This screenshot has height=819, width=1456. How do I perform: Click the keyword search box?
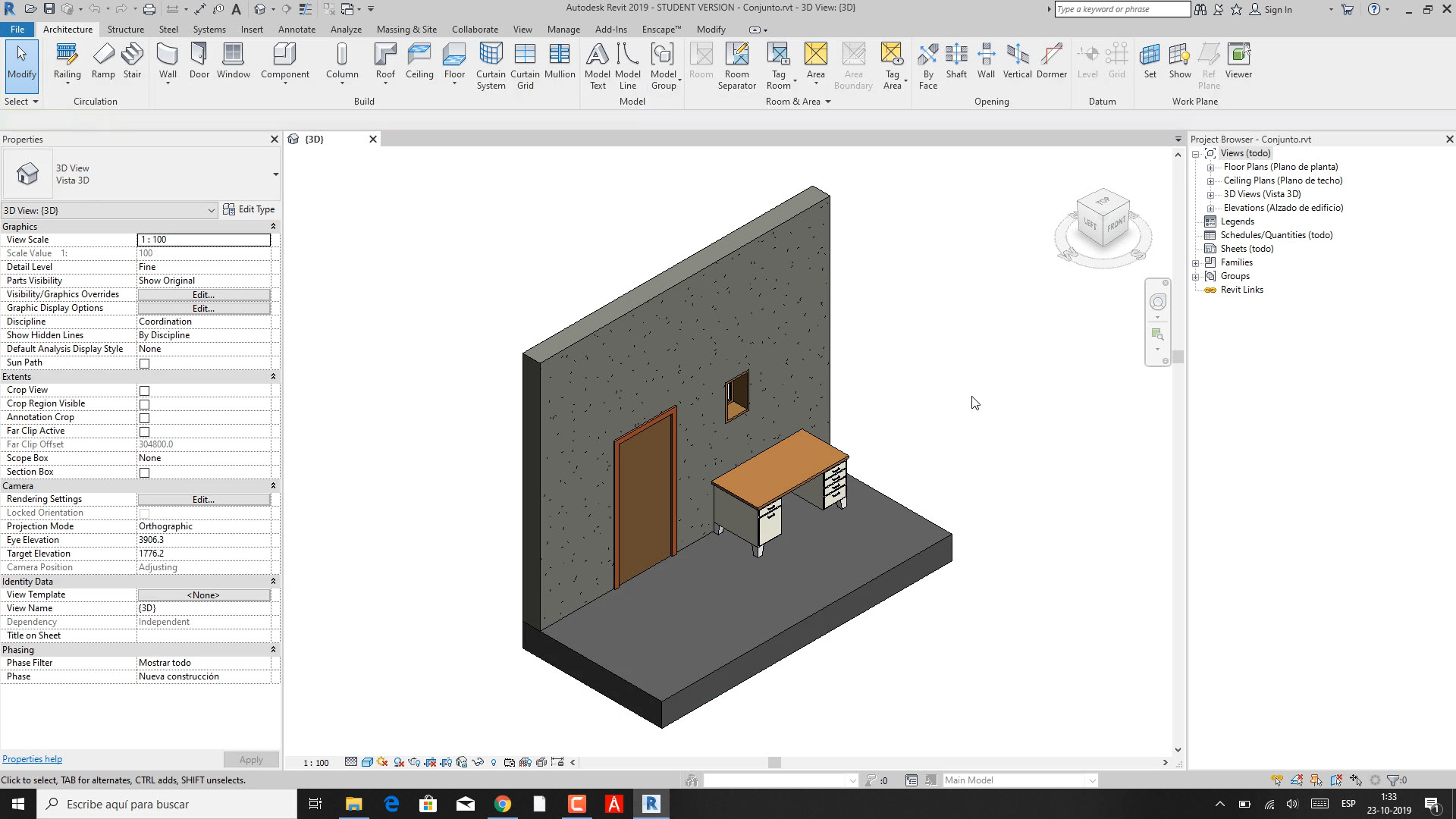pyautogui.click(x=1122, y=9)
